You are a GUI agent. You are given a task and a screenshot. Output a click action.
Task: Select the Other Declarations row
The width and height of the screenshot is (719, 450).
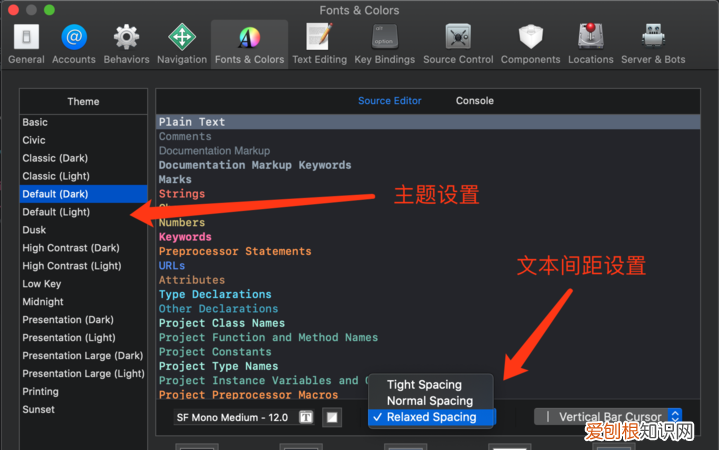428,309
